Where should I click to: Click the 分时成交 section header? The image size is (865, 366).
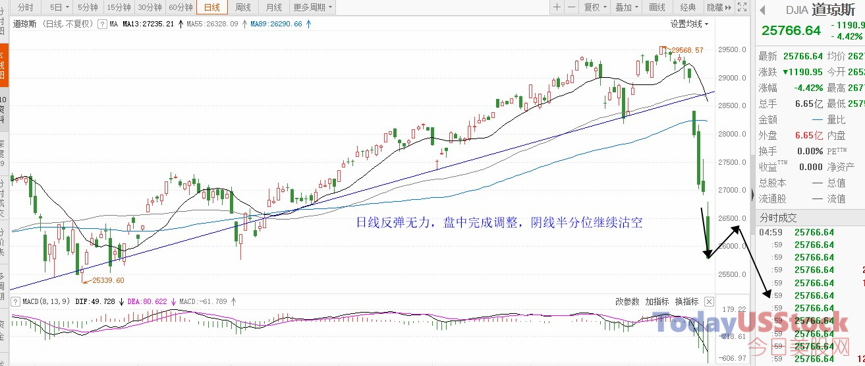[778, 218]
